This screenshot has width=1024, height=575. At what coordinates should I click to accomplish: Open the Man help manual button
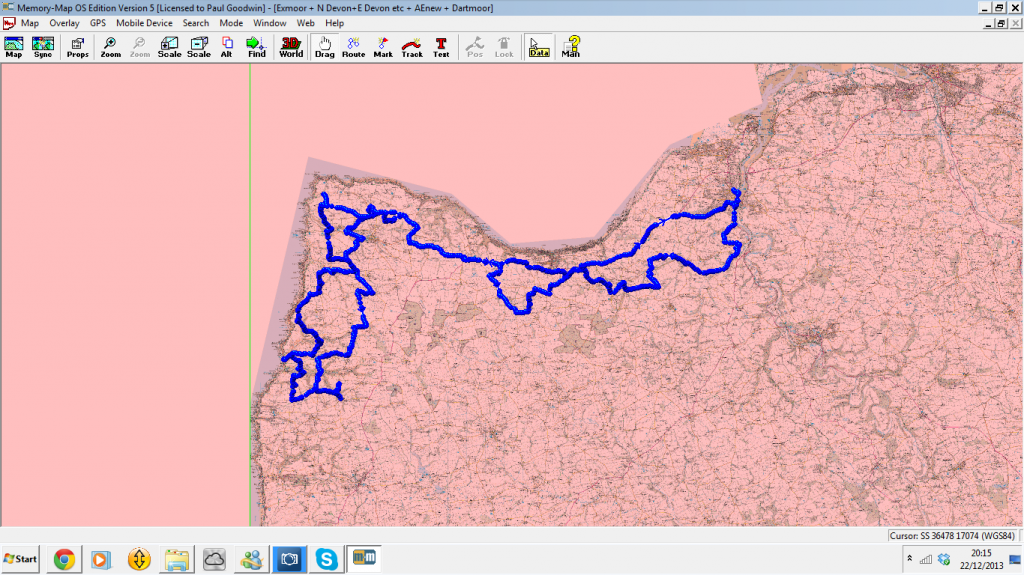(570, 47)
